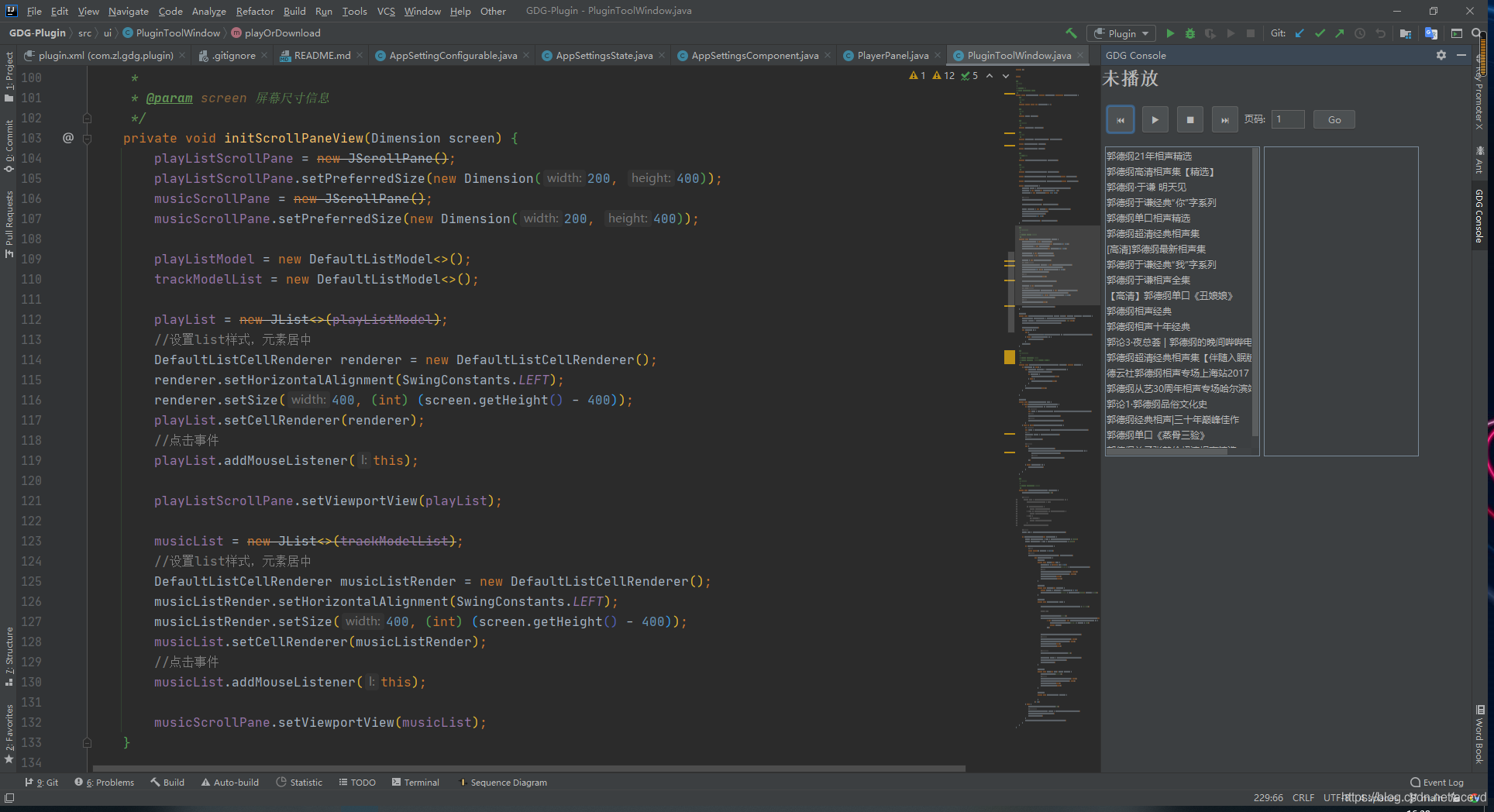Click the play button in GDG Console

1155,120
